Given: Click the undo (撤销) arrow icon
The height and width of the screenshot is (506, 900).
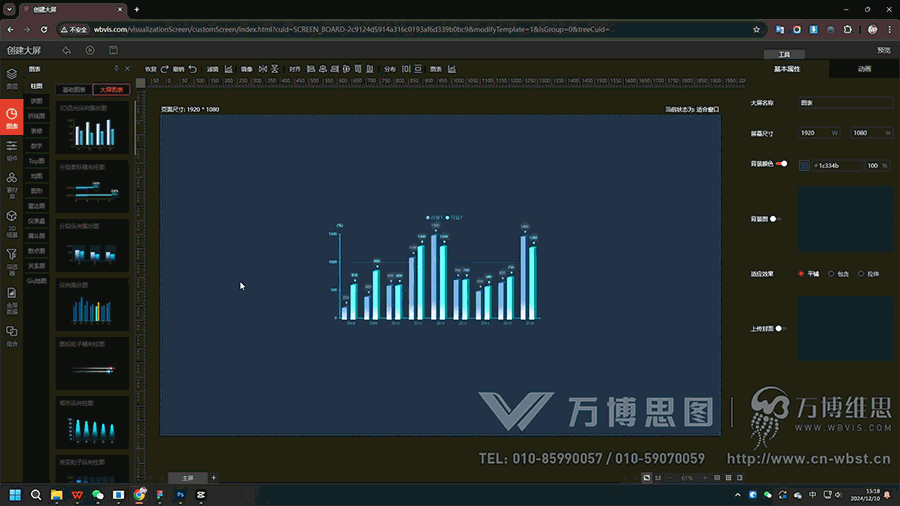Looking at the screenshot, I should [193, 69].
